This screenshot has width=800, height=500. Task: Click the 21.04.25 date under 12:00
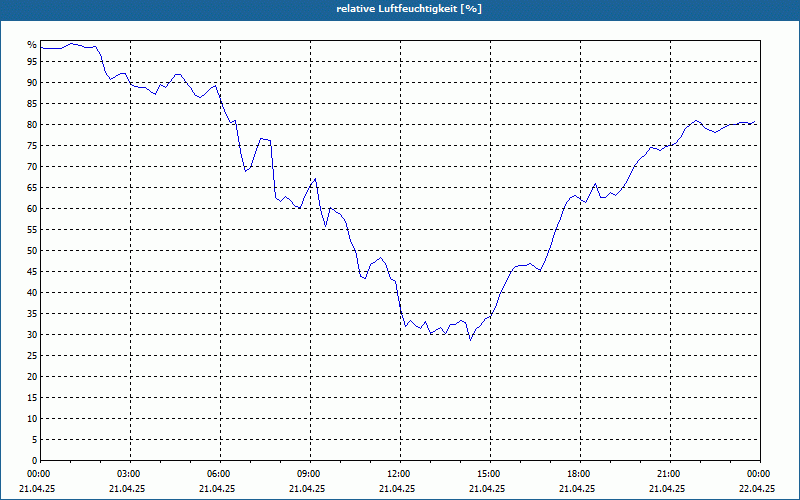pyautogui.click(x=397, y=488)
